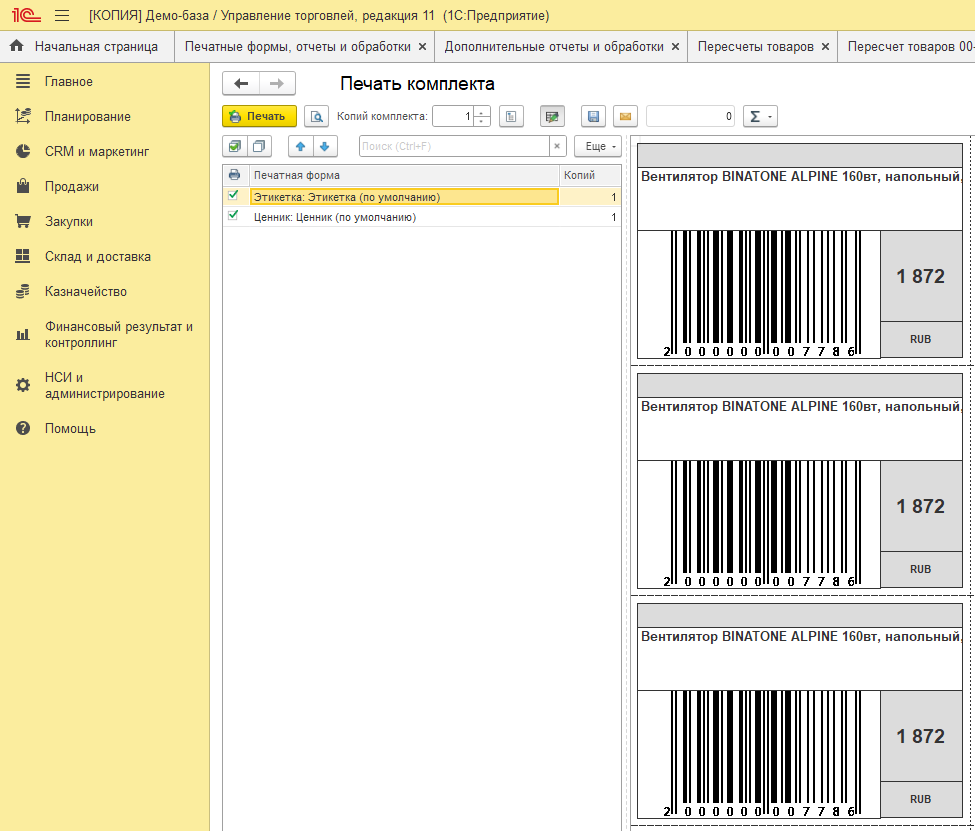Open the Планирование section
This screenshot has width=975, height=831.
click(x=104, y=116)
